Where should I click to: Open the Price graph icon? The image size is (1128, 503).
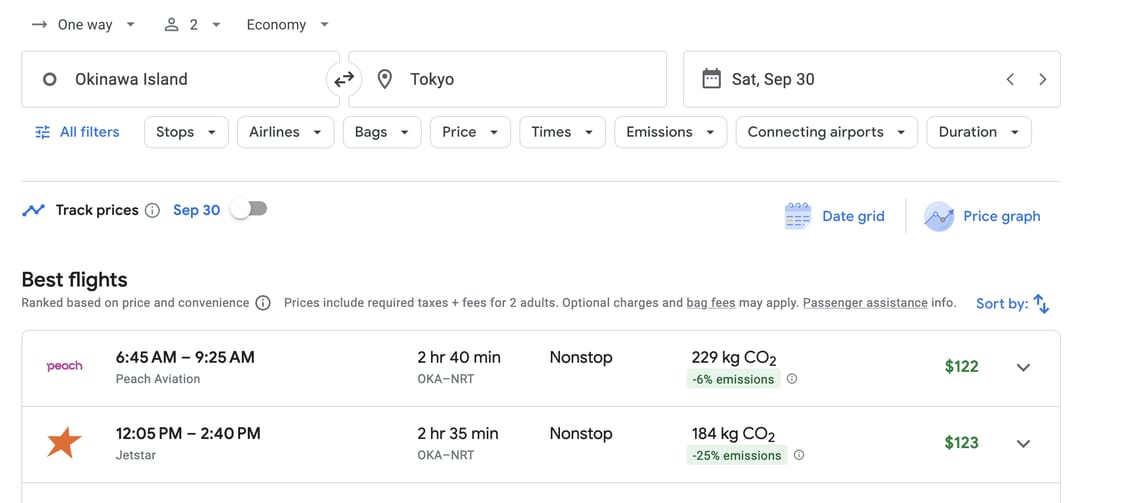938,216
